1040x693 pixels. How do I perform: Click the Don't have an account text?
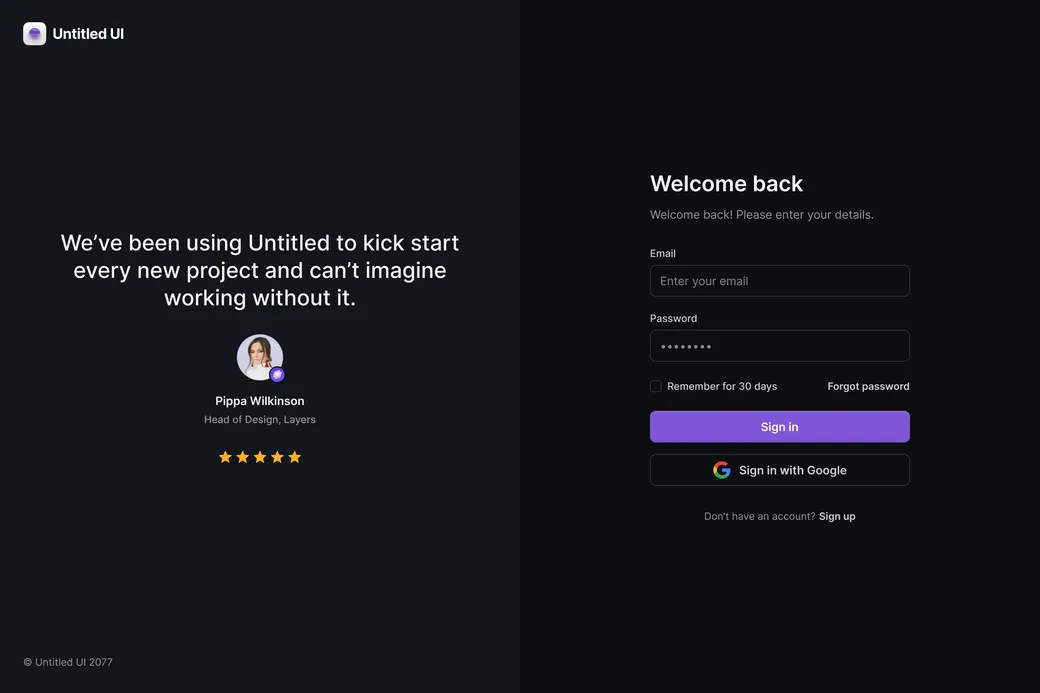(x=759, y=515)
